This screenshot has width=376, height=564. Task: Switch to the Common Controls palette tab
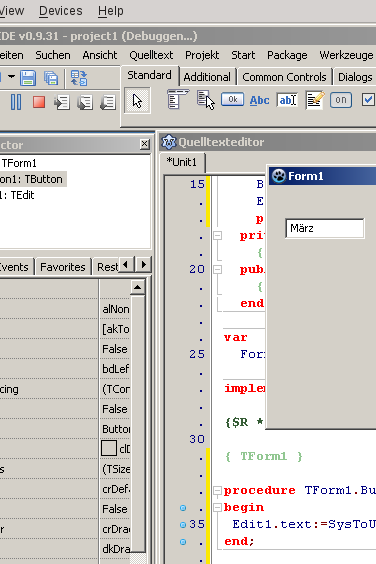pyautogui.click(x=284, y=77)
